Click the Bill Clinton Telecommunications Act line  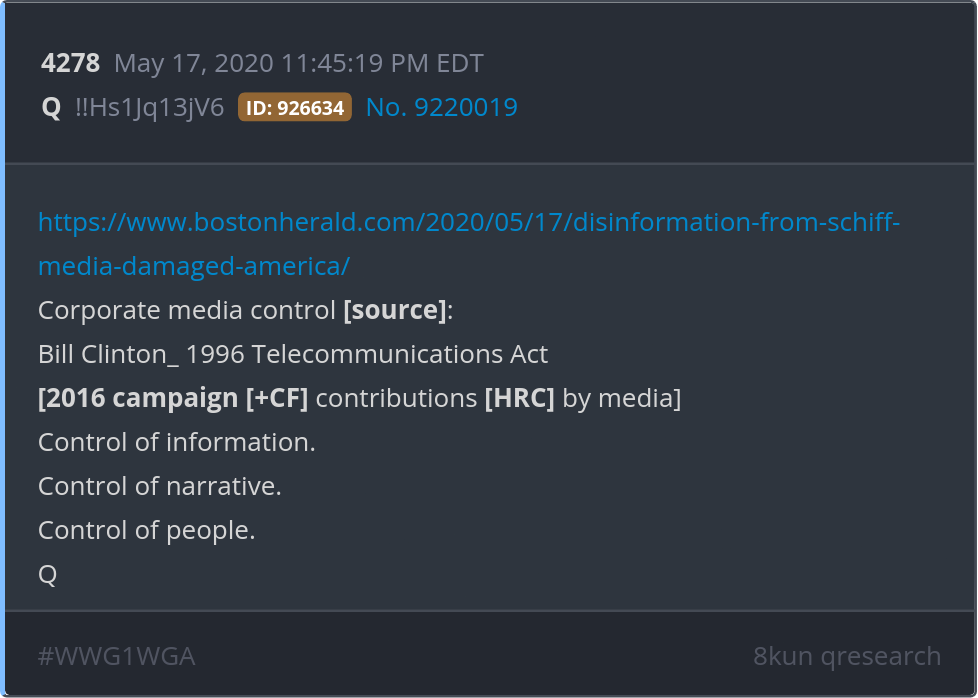coord(292,354)
